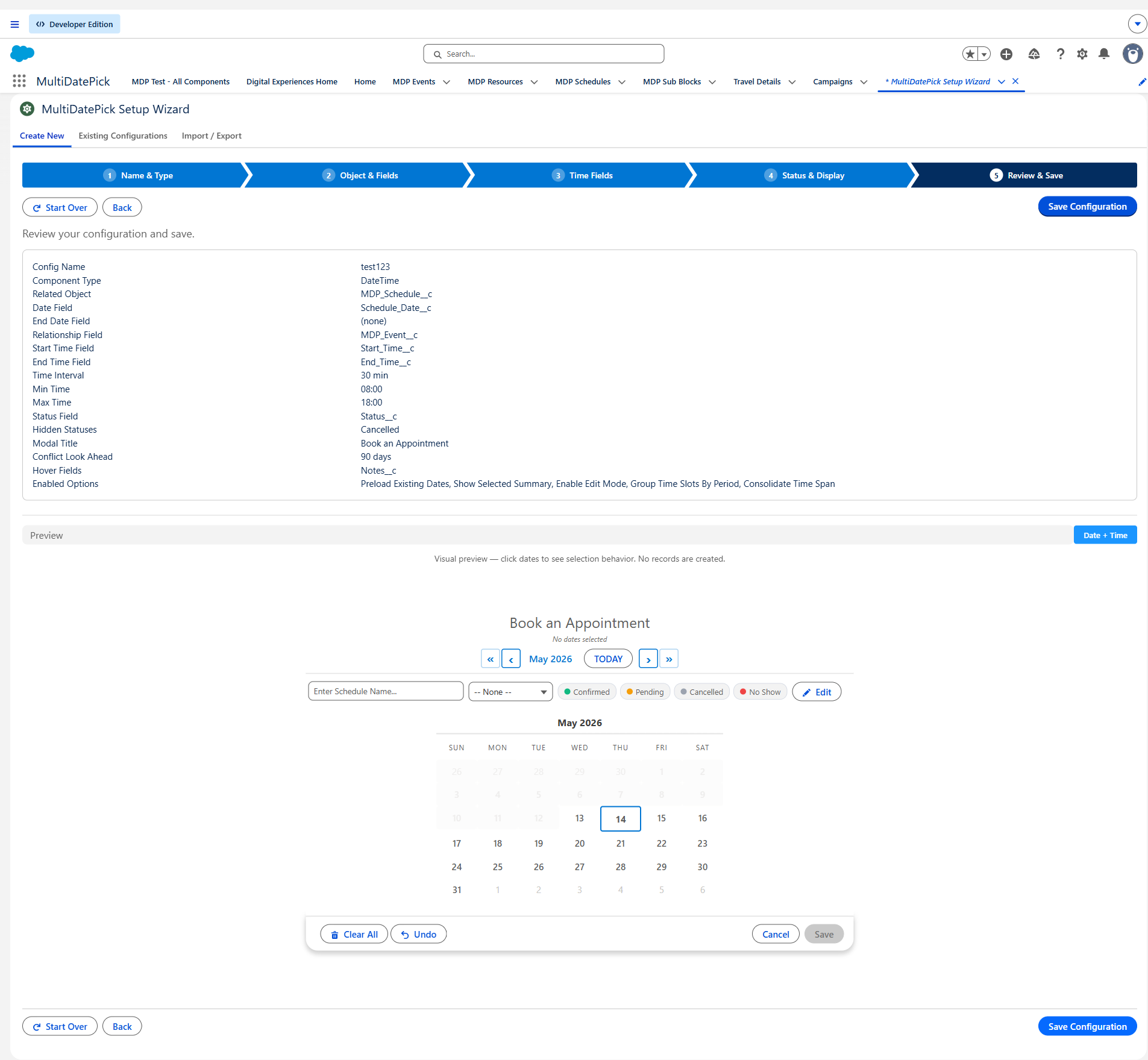Click Clear All with trash icon

coord(354,934)
